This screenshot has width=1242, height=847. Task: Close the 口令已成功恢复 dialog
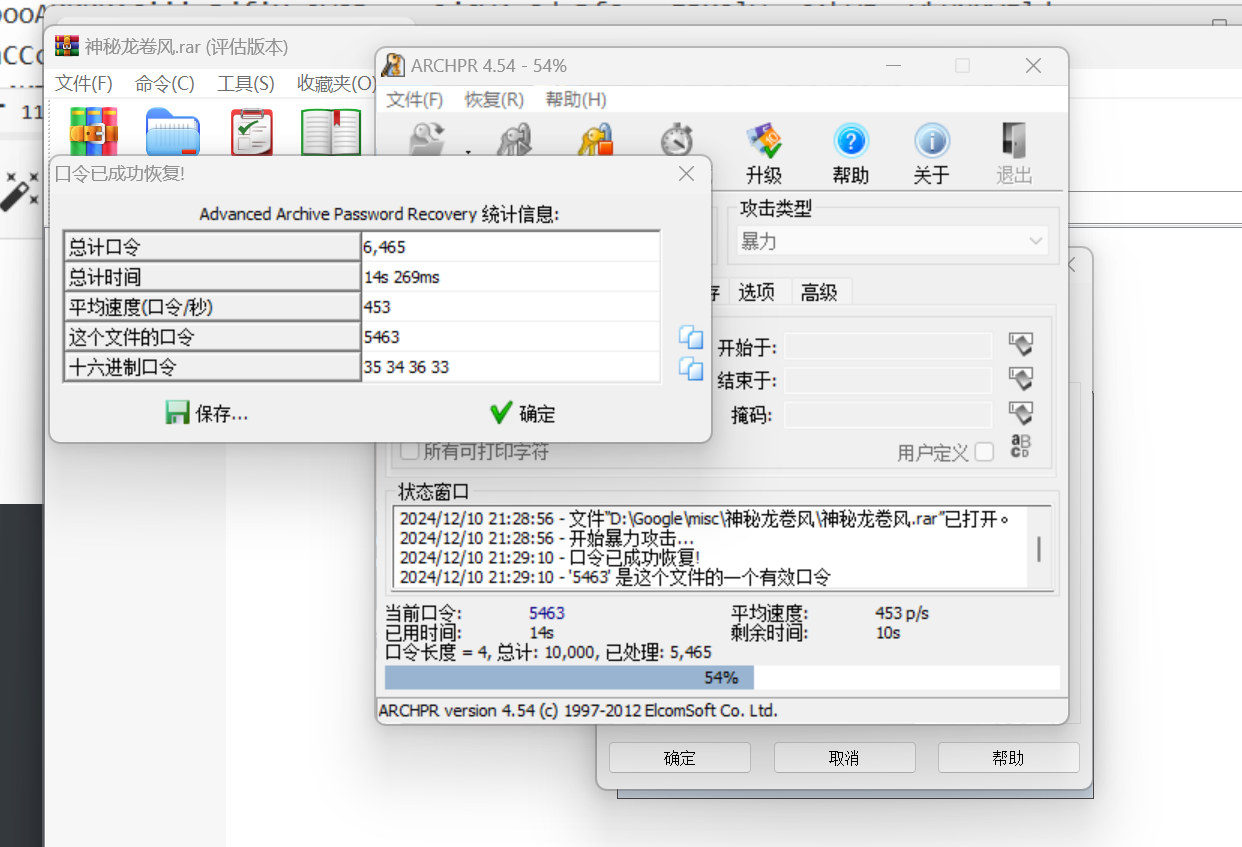(x=686, y=173)
